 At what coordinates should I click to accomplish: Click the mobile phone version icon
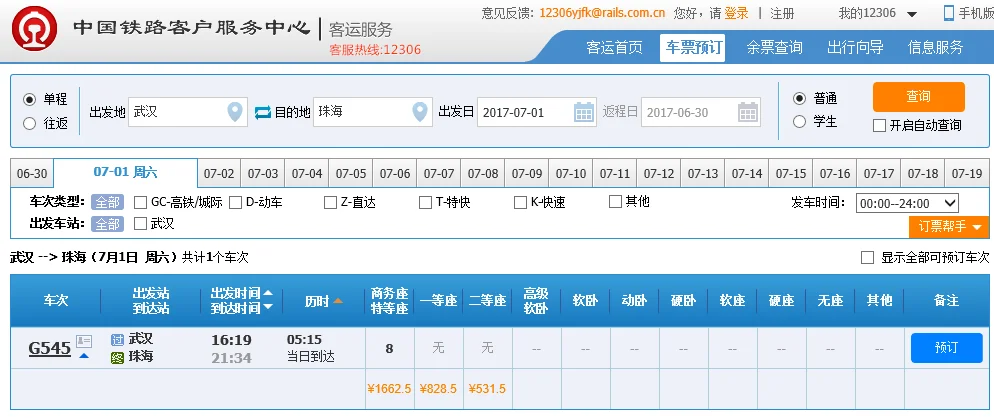click(x=949, y=13)
